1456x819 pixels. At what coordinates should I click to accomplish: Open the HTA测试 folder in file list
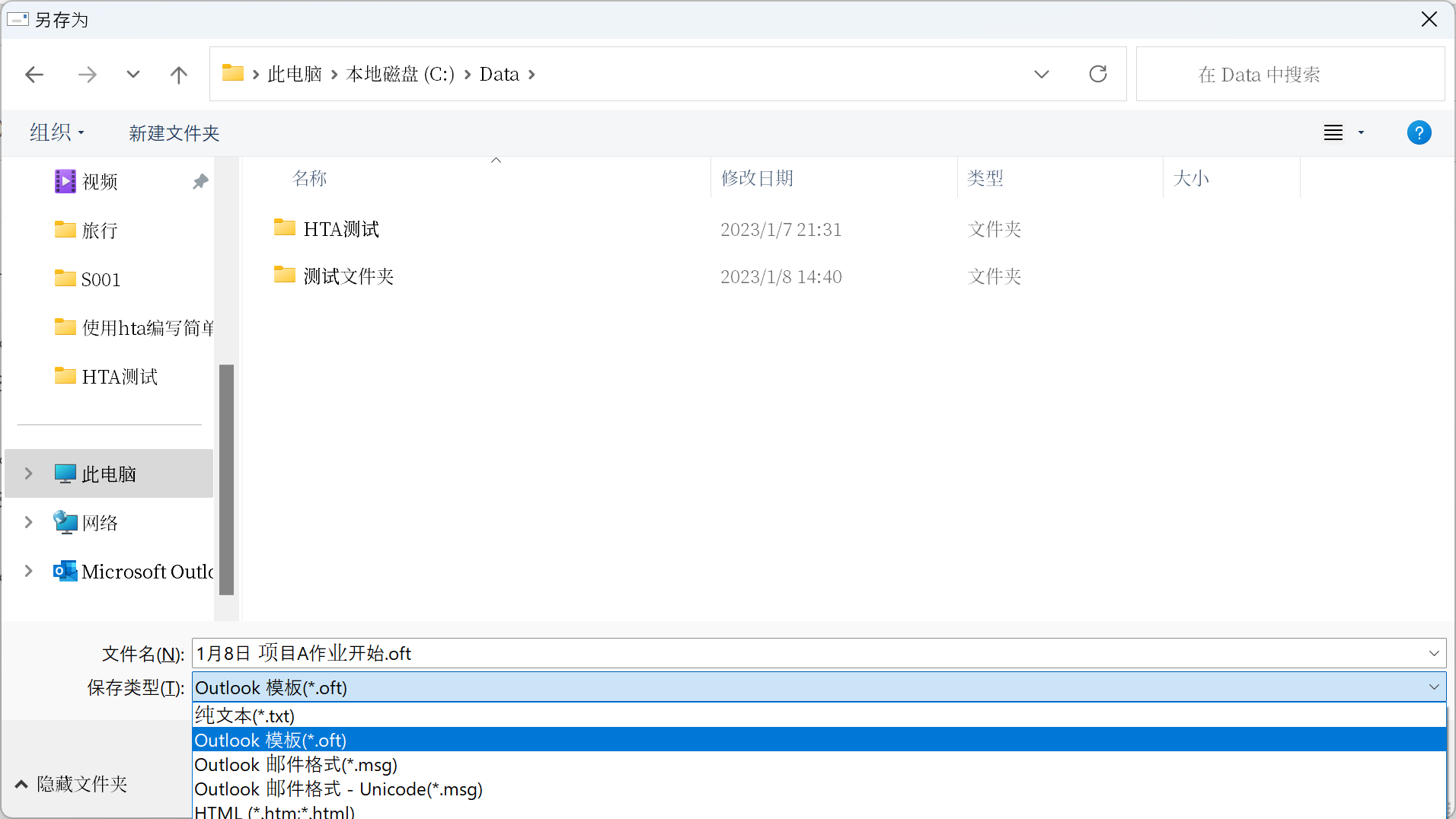(340, 229)
